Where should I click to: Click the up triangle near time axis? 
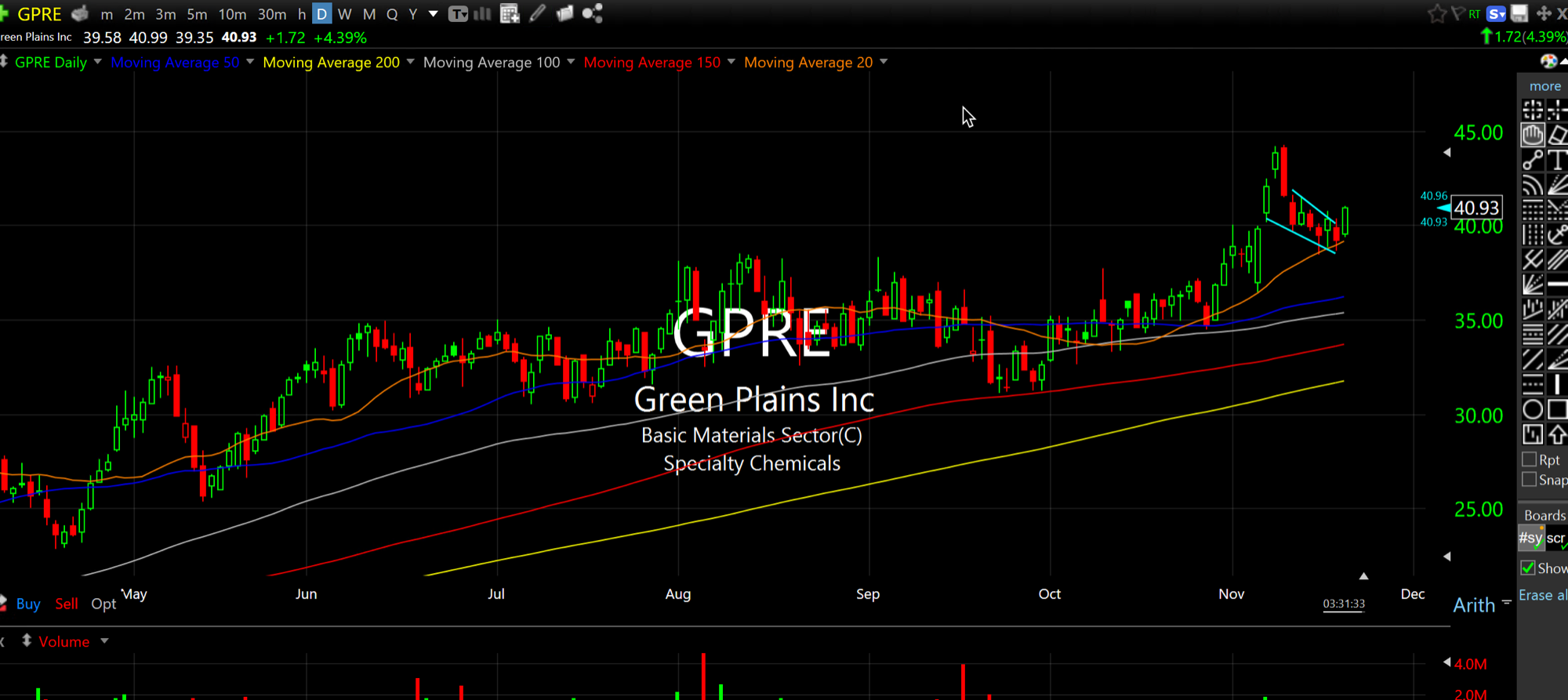1363,576
